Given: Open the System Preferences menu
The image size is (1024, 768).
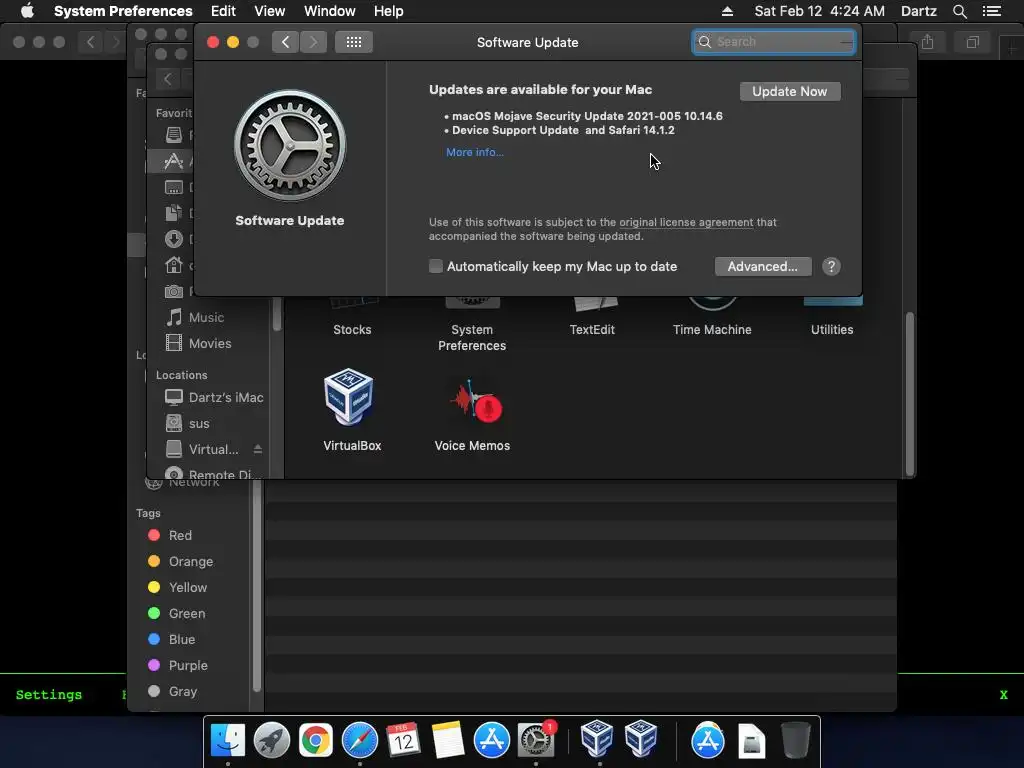Looking at the screenshot, I should [123, 11].
